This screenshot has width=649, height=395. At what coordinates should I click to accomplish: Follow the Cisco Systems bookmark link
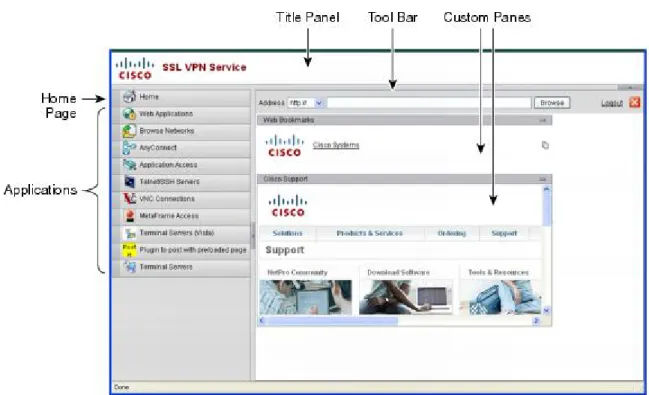[x=336, y=145]
